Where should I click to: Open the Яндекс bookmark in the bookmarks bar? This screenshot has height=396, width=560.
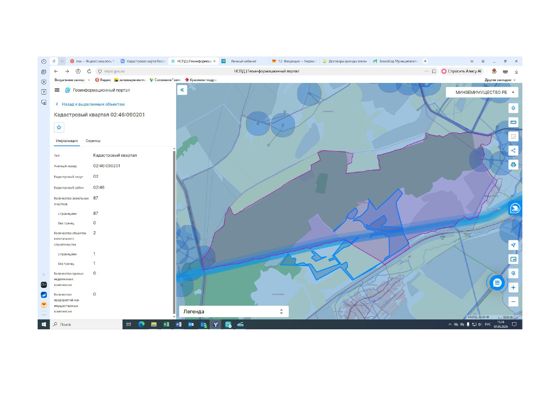[x=103, y=80]
